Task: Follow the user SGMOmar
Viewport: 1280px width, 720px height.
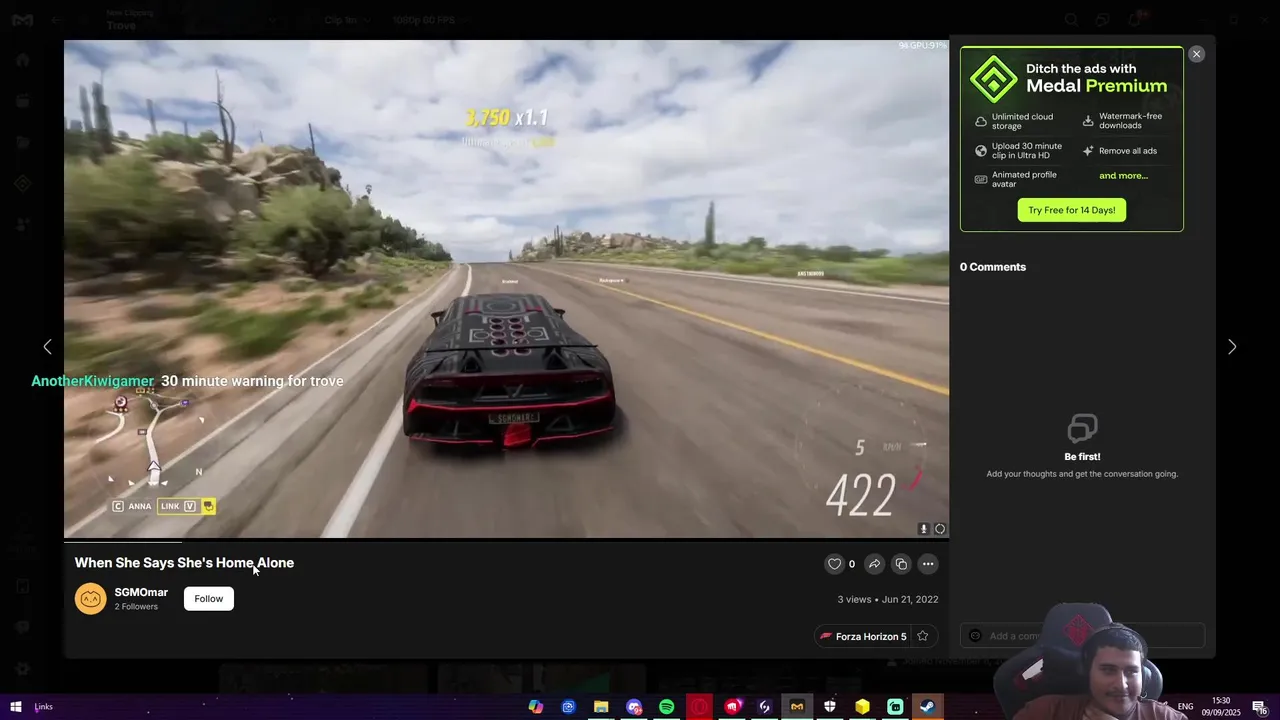Action: tap(209, 598)
